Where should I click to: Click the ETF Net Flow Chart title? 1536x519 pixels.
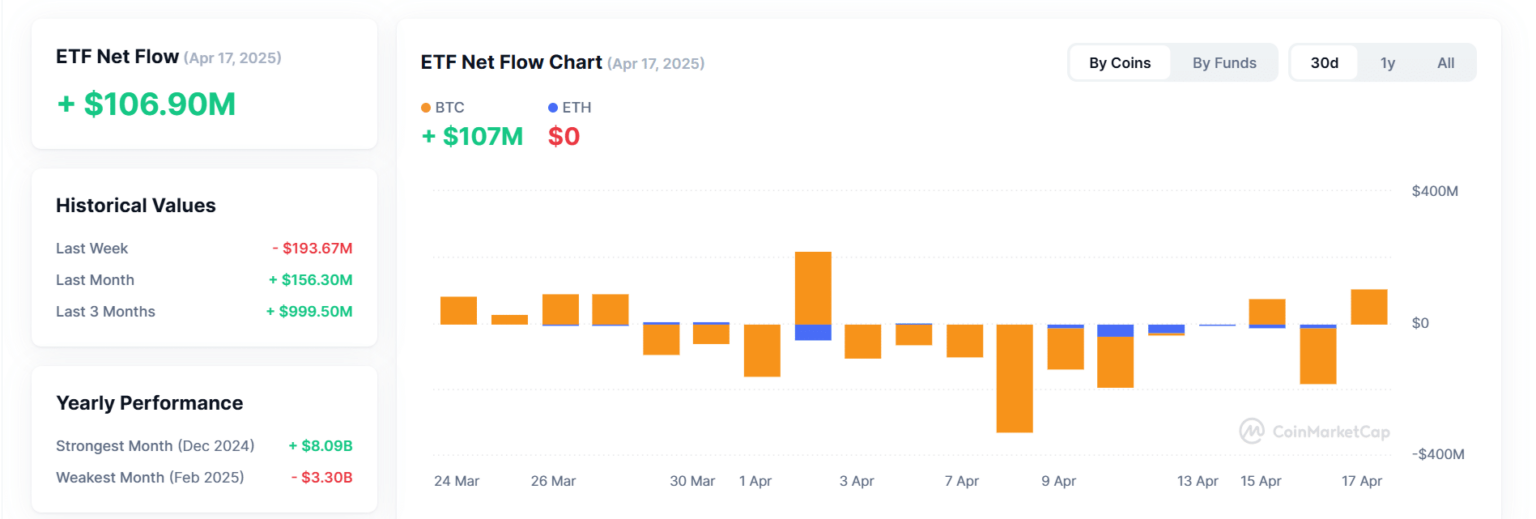(x=511, y=63)
